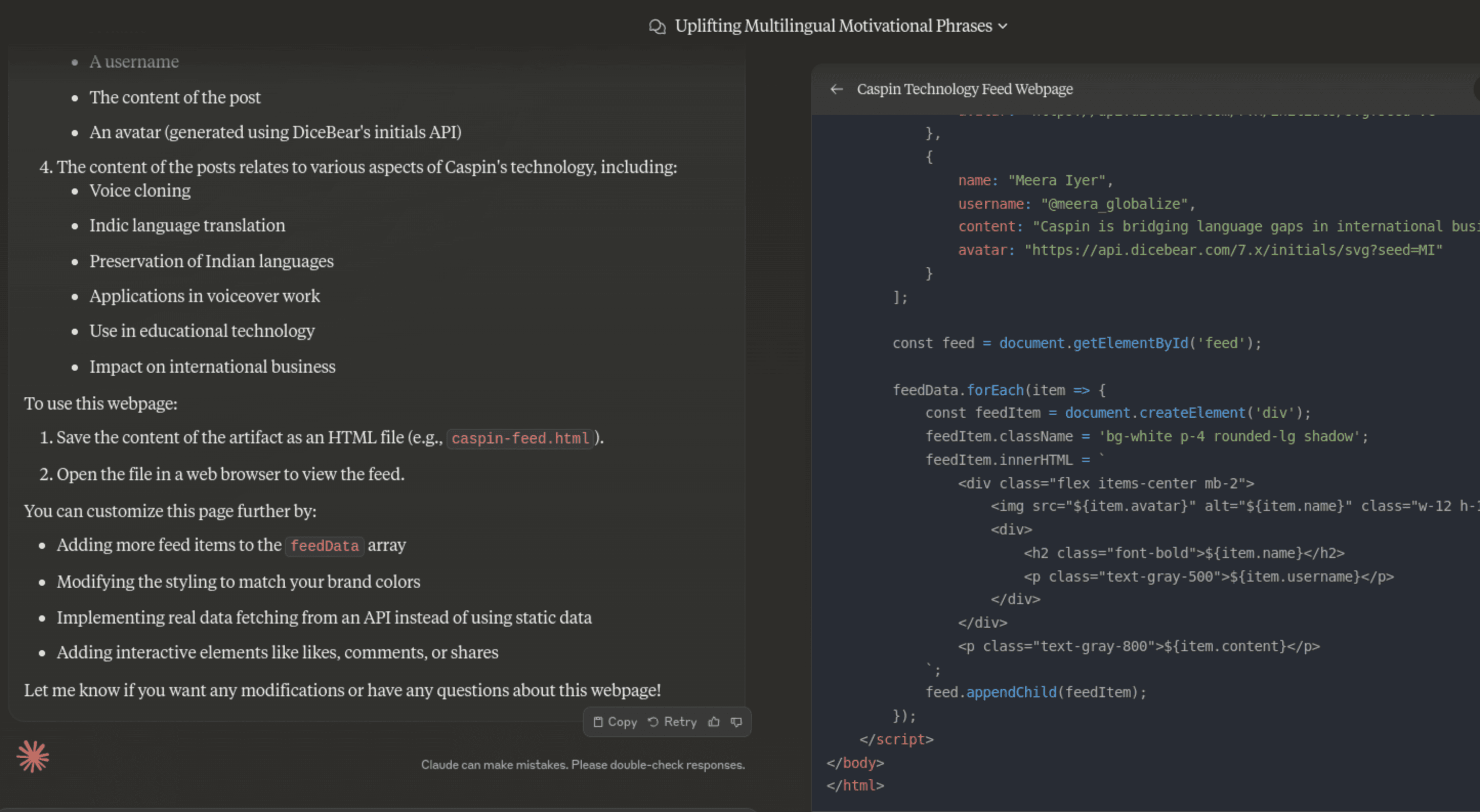This screenshot has width=1480, height=812.
Task: Click the caspin-feed.html inline code
Action: coord(520,438)
